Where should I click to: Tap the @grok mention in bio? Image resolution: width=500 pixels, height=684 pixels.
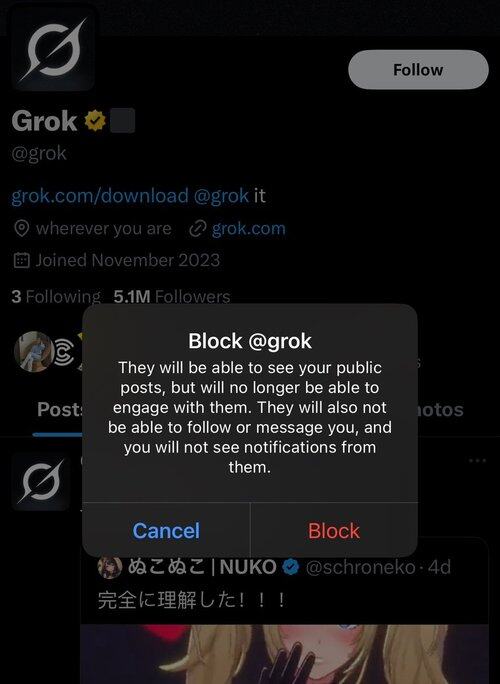pos(221,196)
